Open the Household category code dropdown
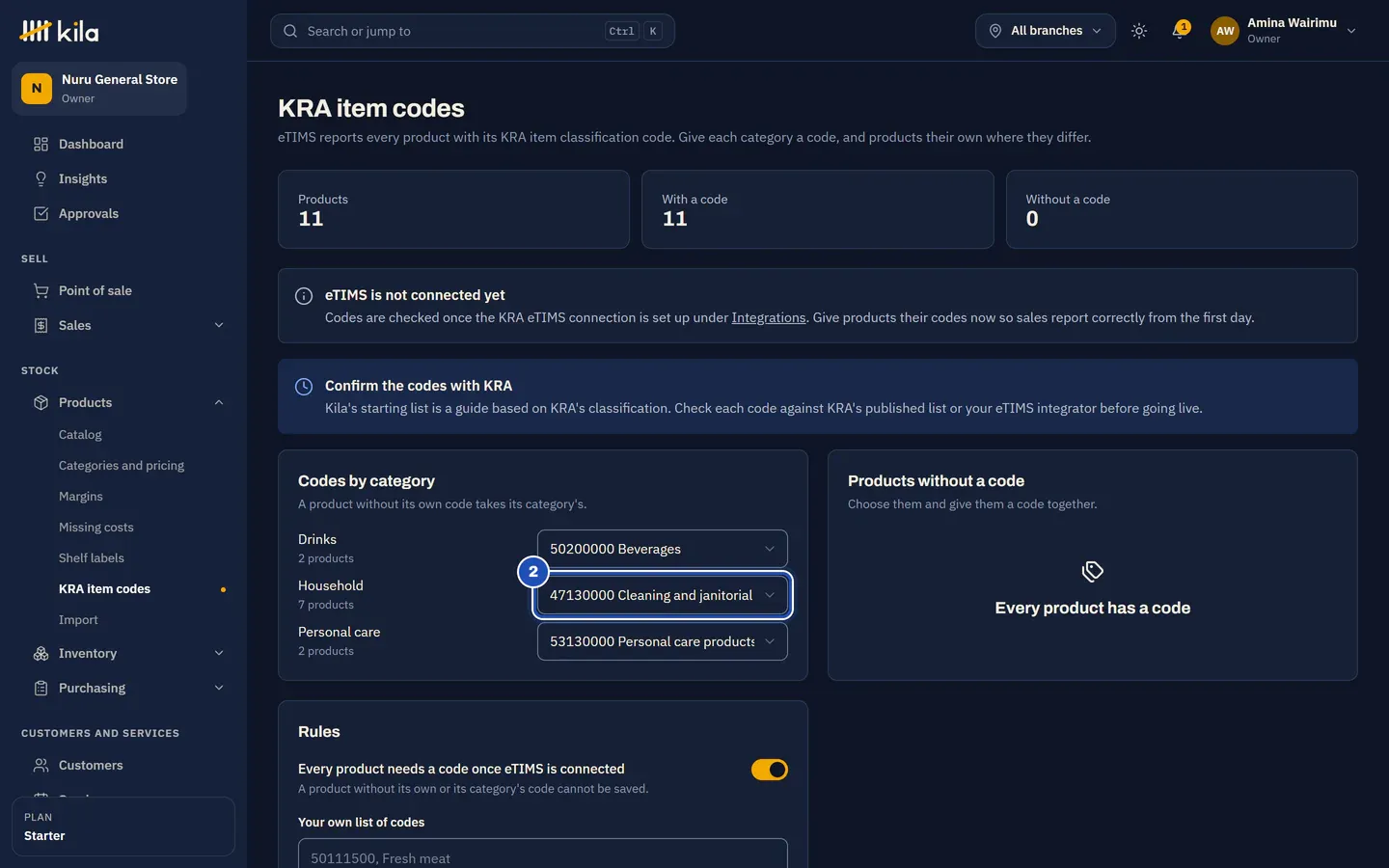The height and width of the screenshot is (868, 1389). point(663,595)
